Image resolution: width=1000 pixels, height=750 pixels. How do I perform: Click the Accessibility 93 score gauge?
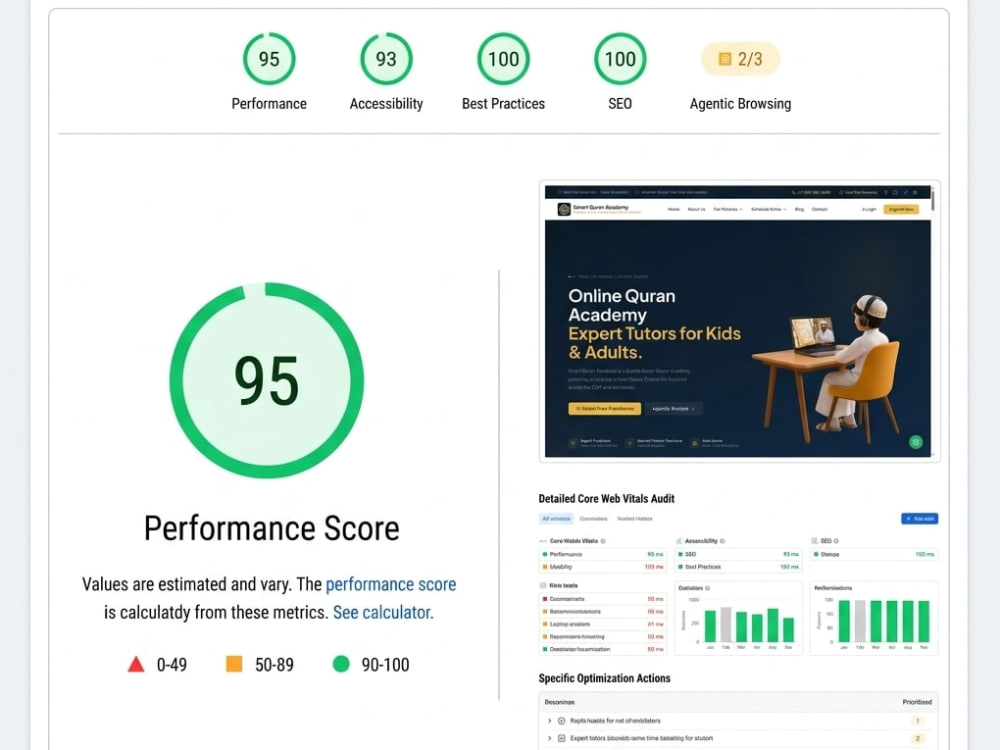coord(386,59)
